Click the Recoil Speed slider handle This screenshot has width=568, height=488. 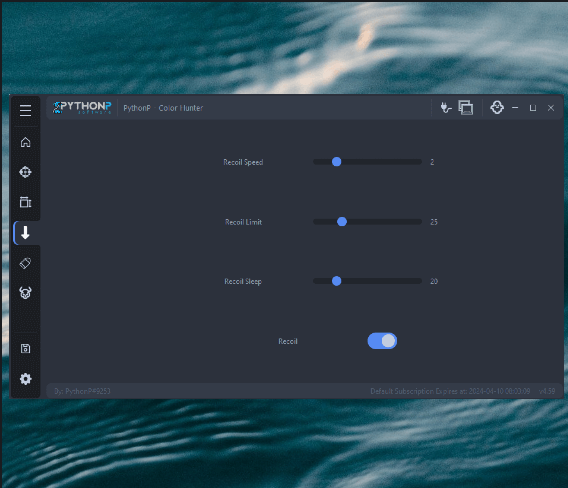point(337,162)
